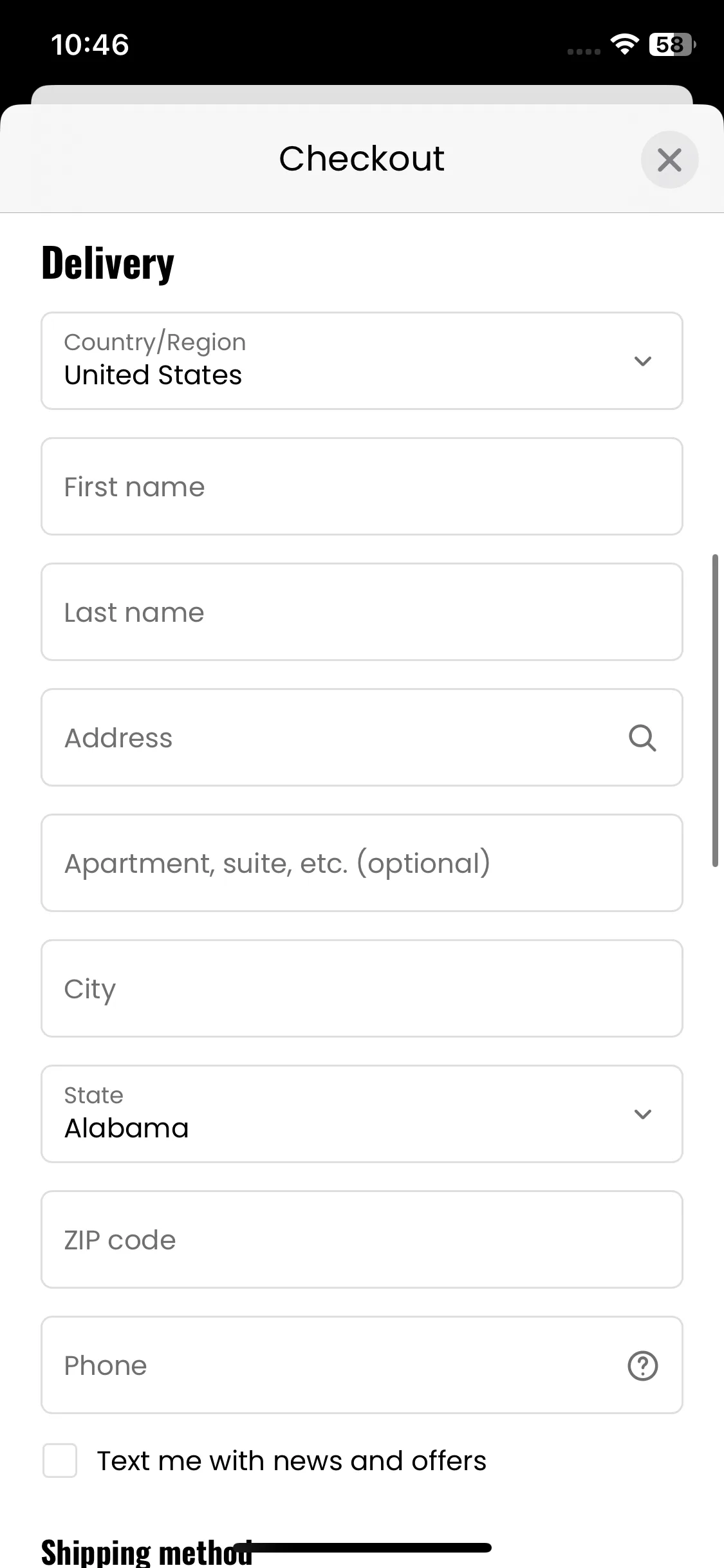This screenshot has width=724, height=1568.
Task: Select the Phone number field
Action: coord(362,1365)
